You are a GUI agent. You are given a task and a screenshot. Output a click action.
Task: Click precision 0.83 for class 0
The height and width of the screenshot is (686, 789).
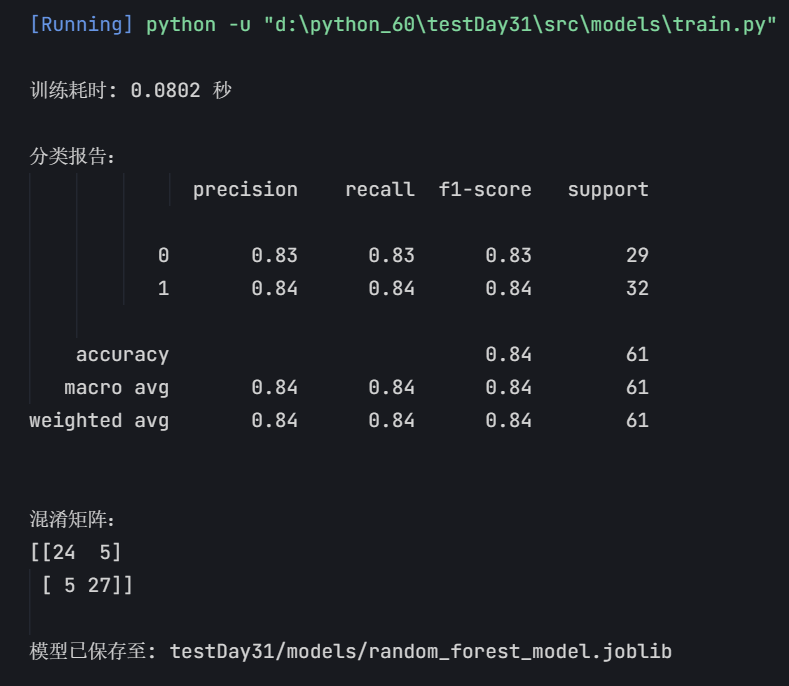[x=275, y=255]
